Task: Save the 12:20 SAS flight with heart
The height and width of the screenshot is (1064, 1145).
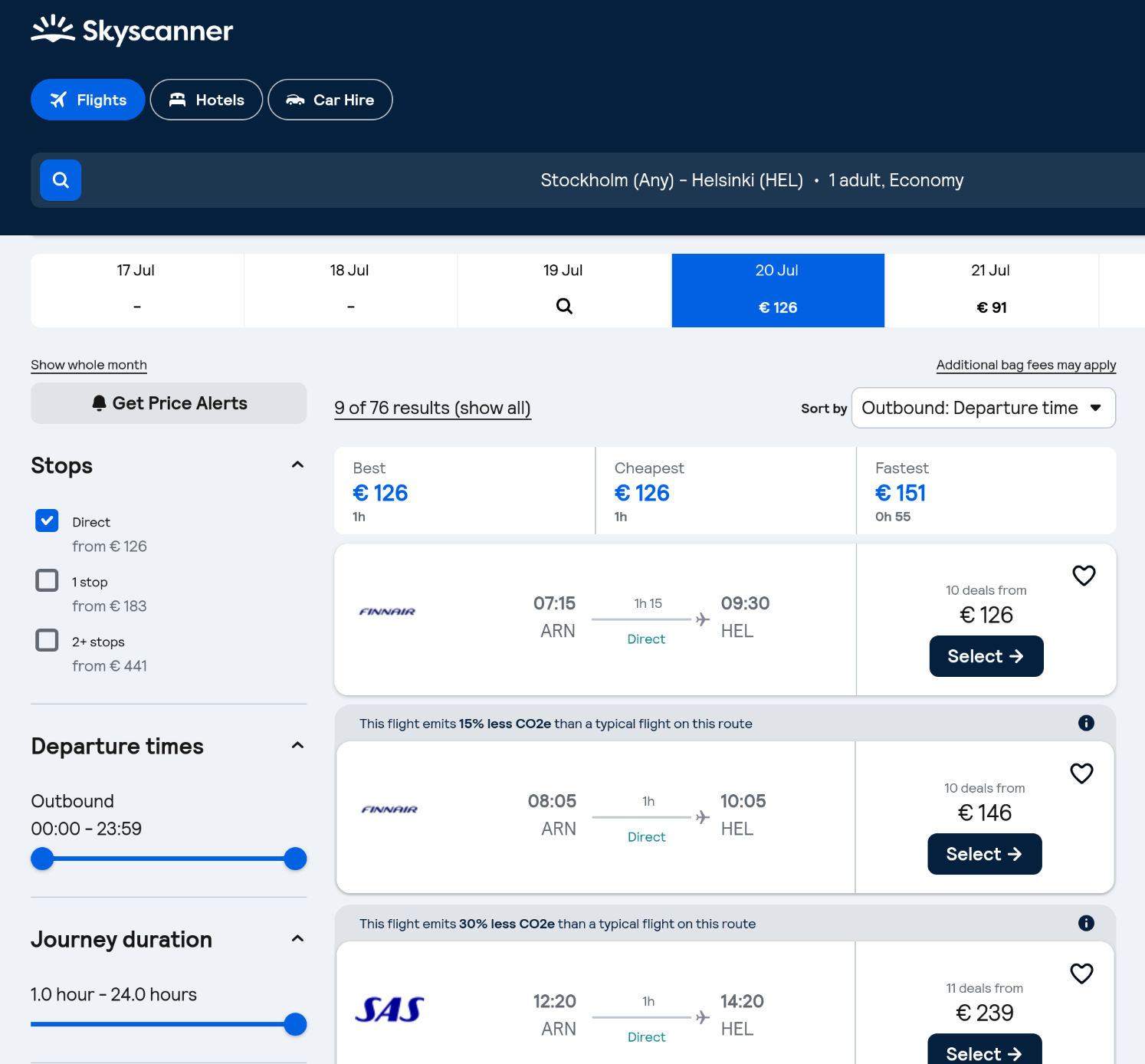Action: 1081,974
